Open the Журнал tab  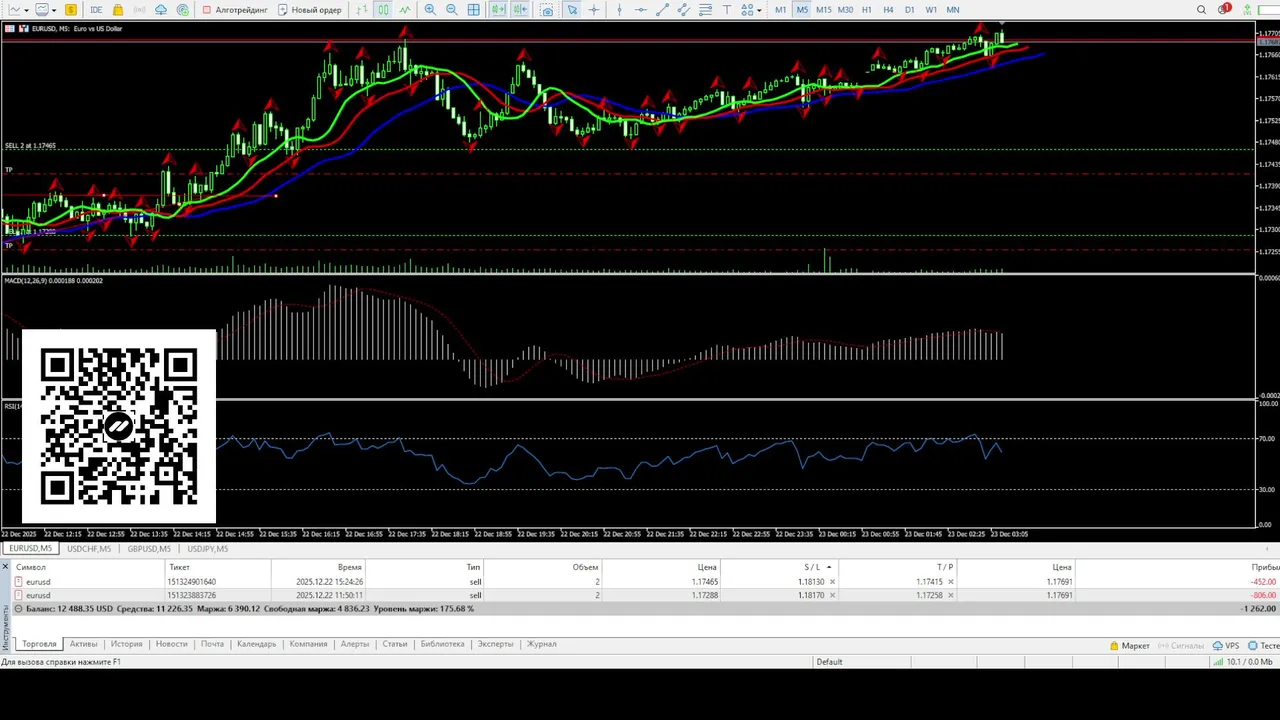(541, 644)
